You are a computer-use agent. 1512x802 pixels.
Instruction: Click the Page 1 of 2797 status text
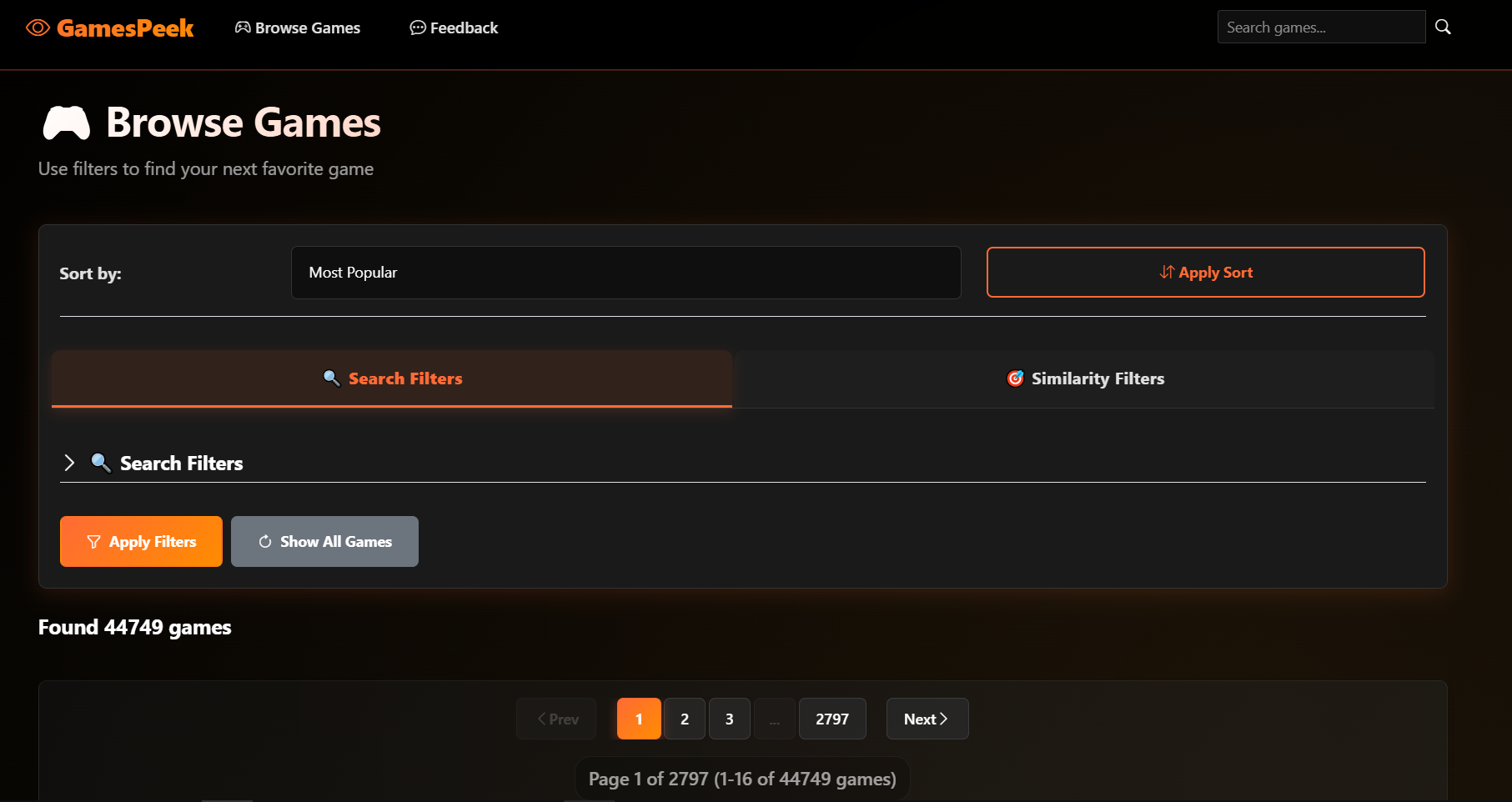[x=742, y=779]
